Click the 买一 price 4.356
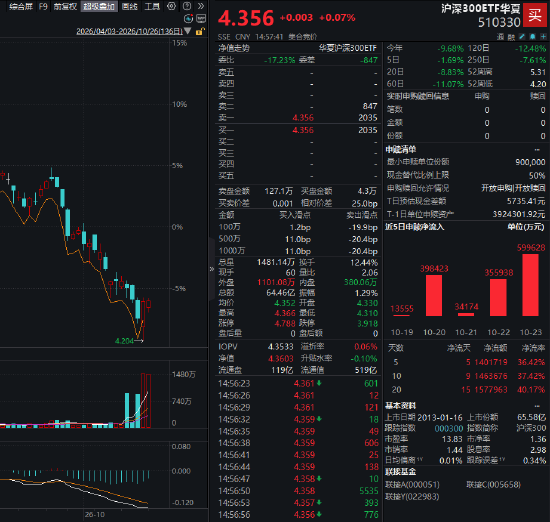 (x=303, y=130)
